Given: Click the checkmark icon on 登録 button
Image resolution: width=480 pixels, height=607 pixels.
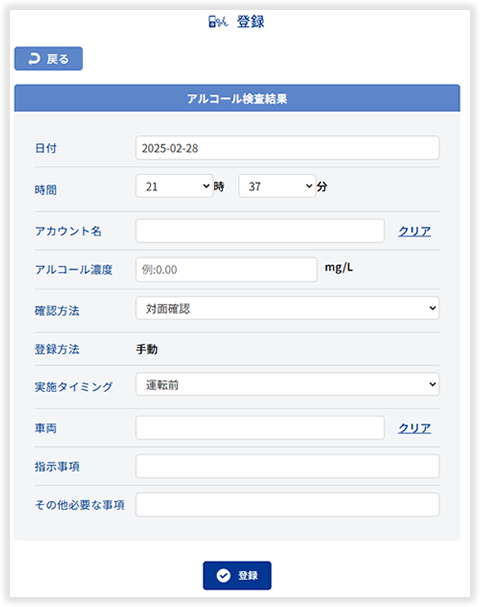Looking at the screenshot, I should 223,576.
